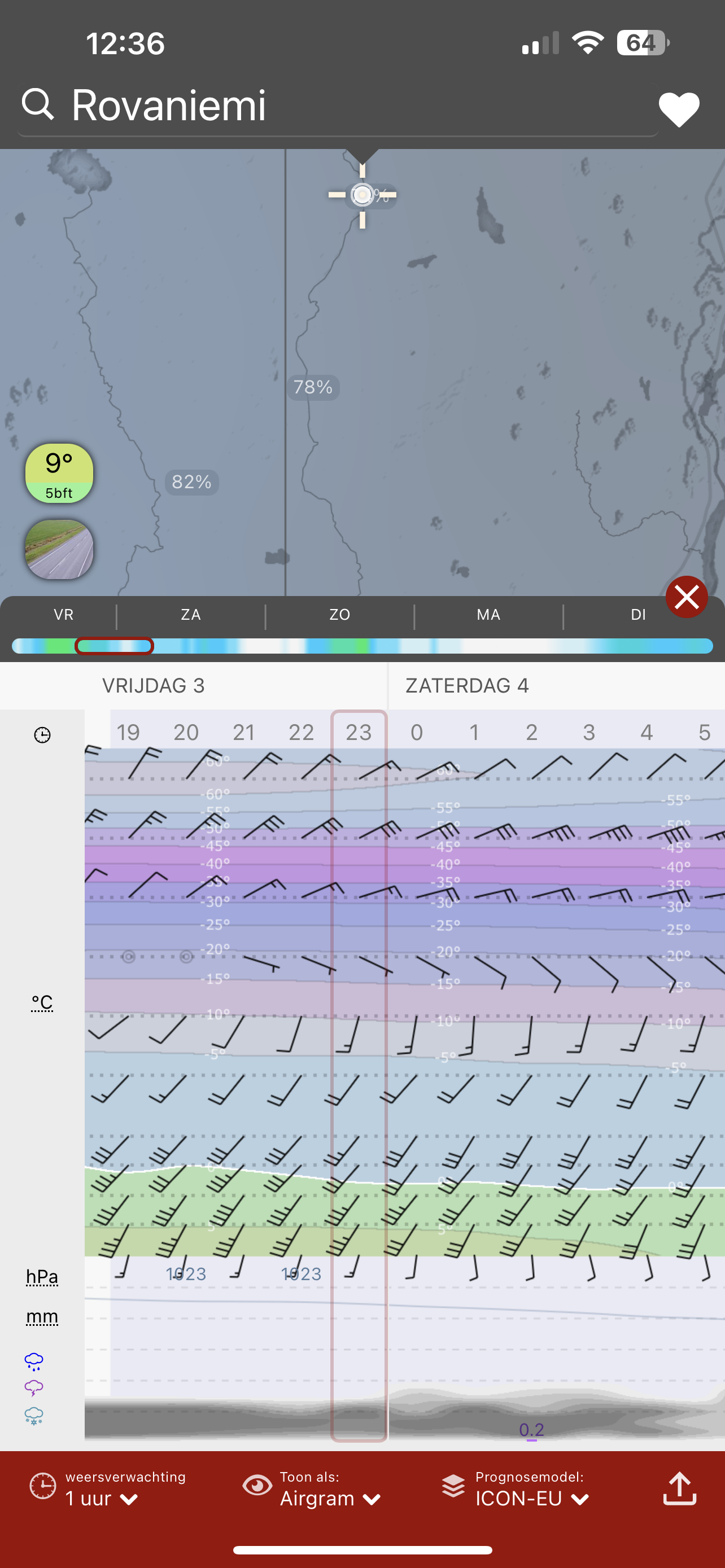725x1568 pixels.
Task: Tap the search magnifier icon
Action: [x=38, y=104]
